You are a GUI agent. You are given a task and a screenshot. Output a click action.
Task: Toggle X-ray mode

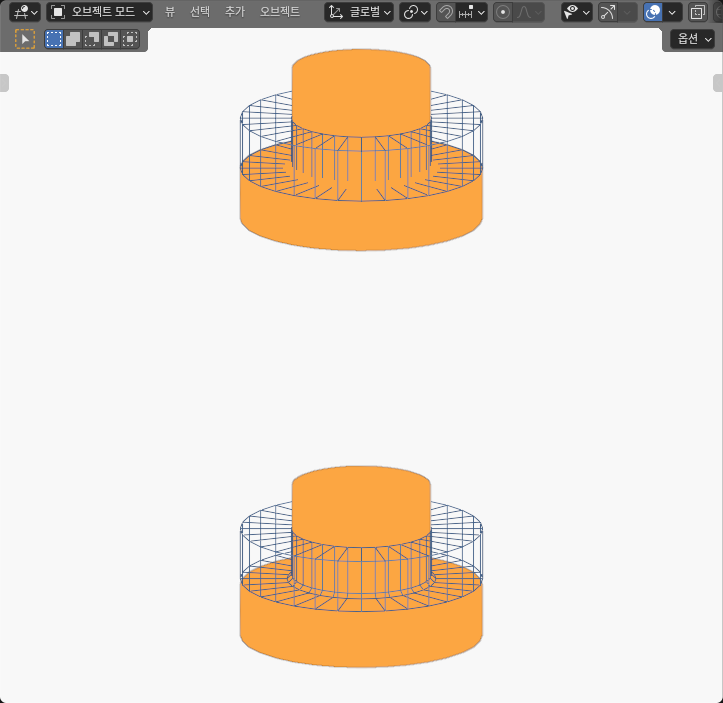click(x=698, y=12)
